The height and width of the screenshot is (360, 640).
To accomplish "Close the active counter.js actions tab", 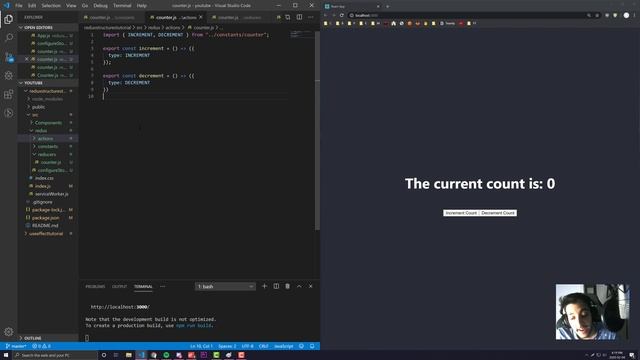I will [200, 17].
